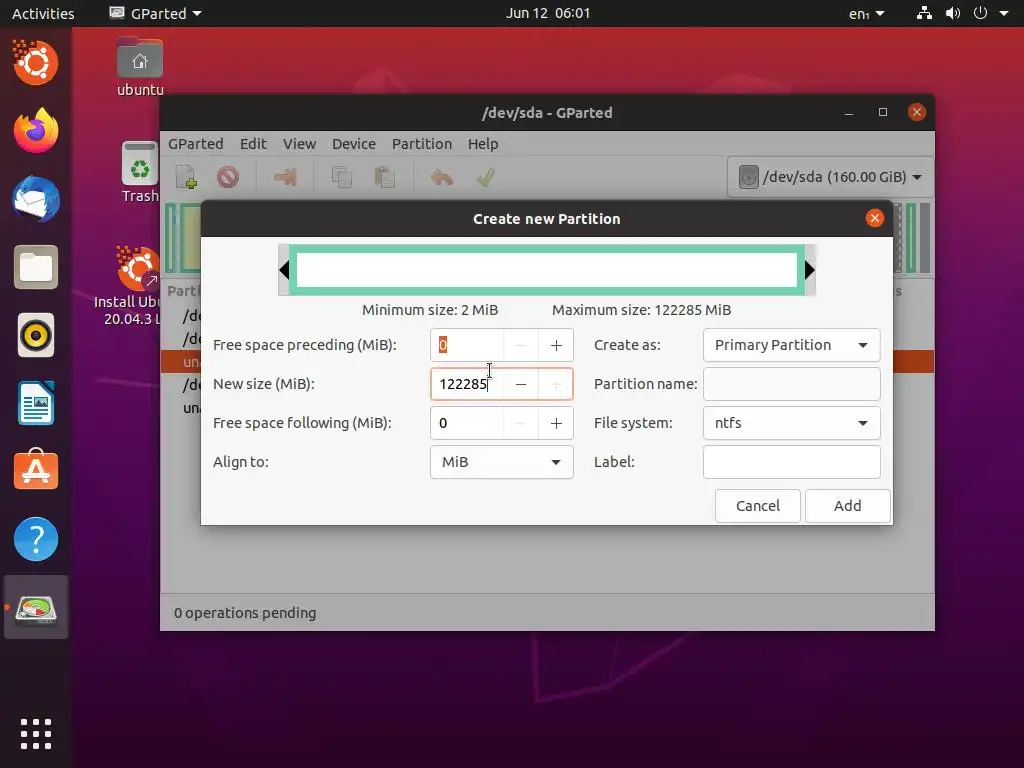Open the Create as Primary Partition dropdown

coord(792,345)
